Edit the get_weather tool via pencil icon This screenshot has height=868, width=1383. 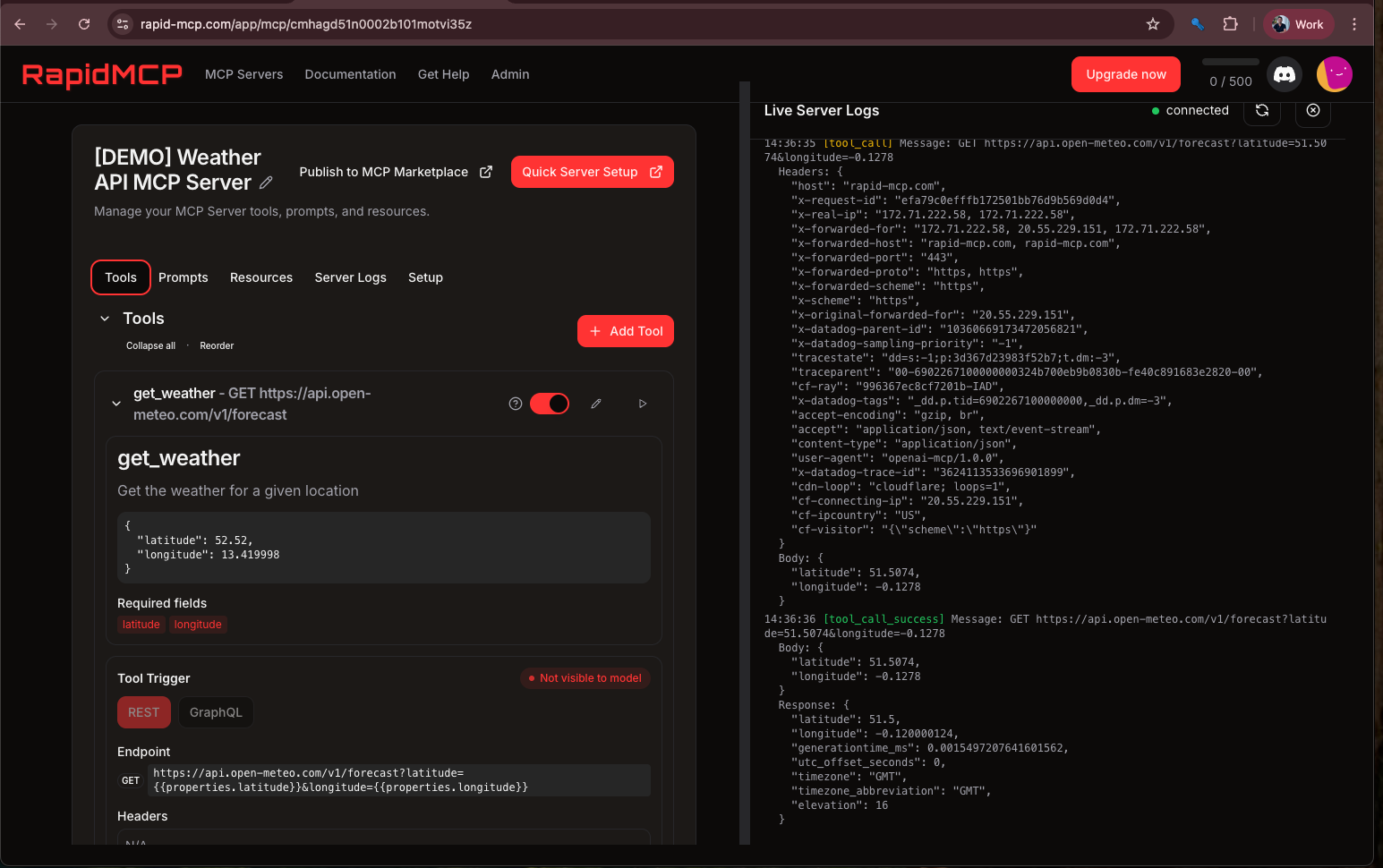coord(596,404)
